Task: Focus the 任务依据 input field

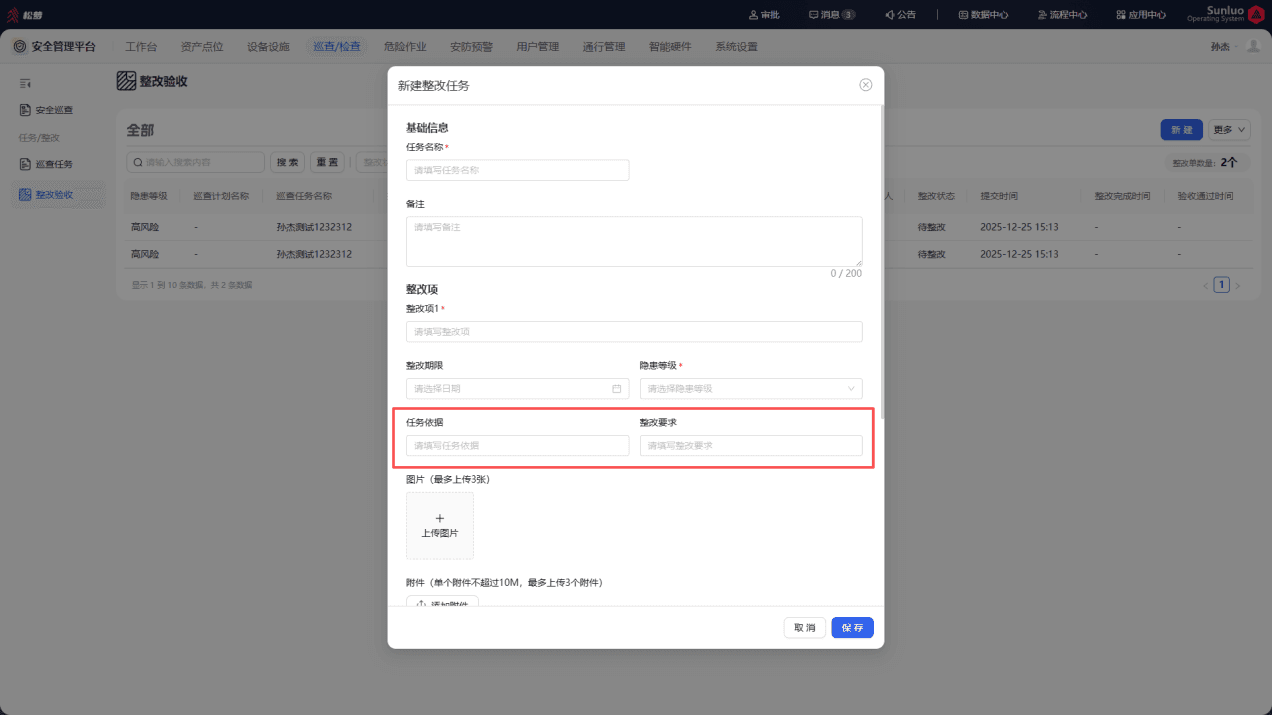Action: point(518,446)
